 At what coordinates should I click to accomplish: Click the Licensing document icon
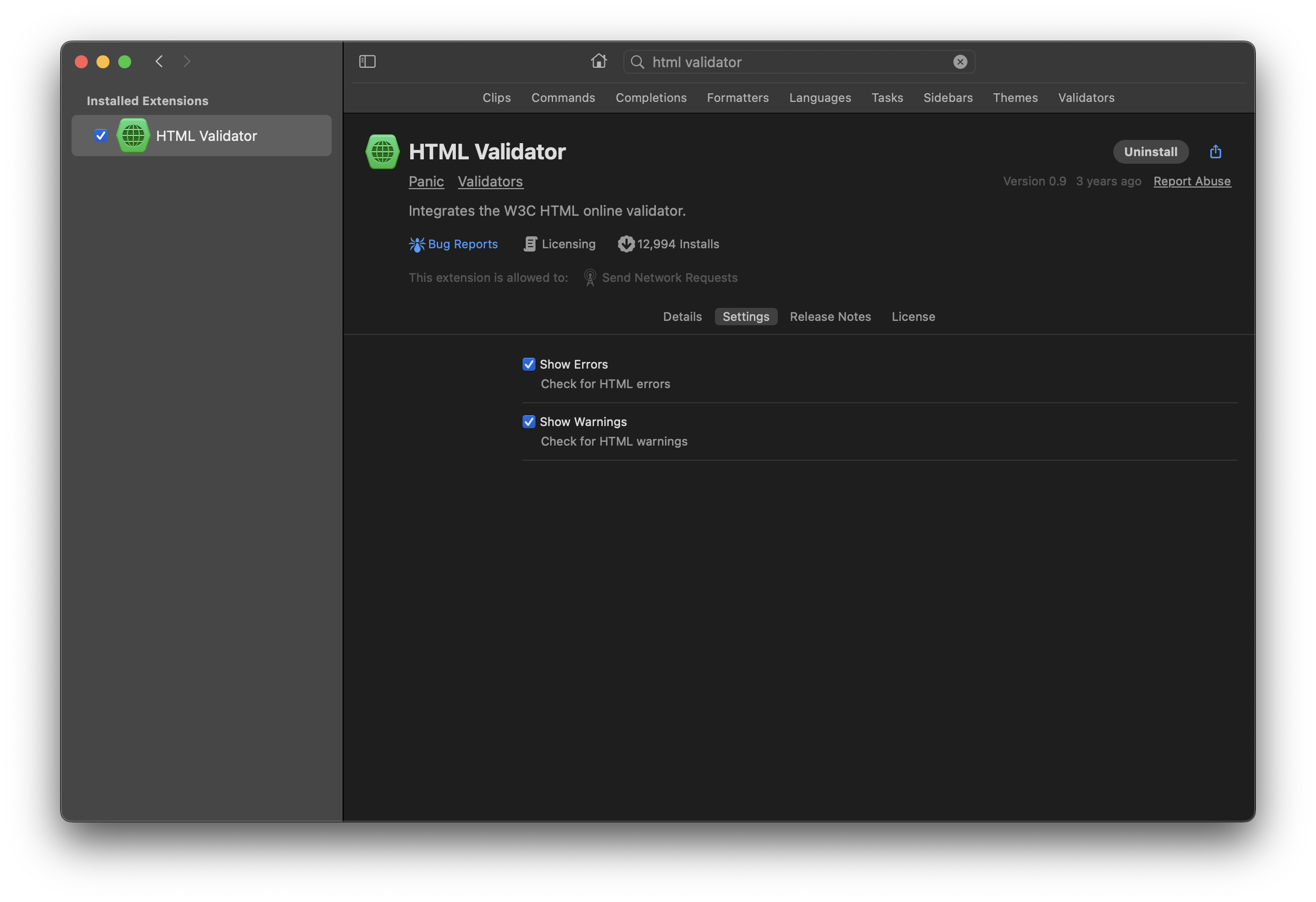click(530, 244)
